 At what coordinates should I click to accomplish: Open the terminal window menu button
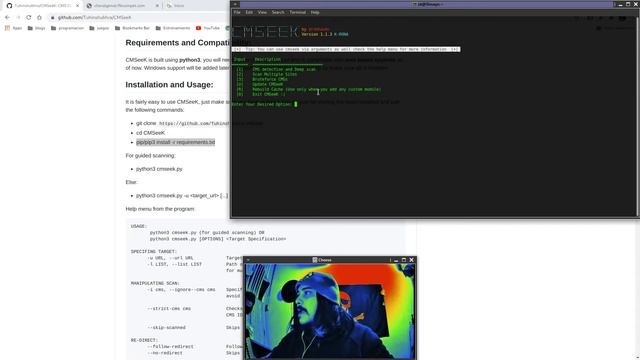(235, 4)
